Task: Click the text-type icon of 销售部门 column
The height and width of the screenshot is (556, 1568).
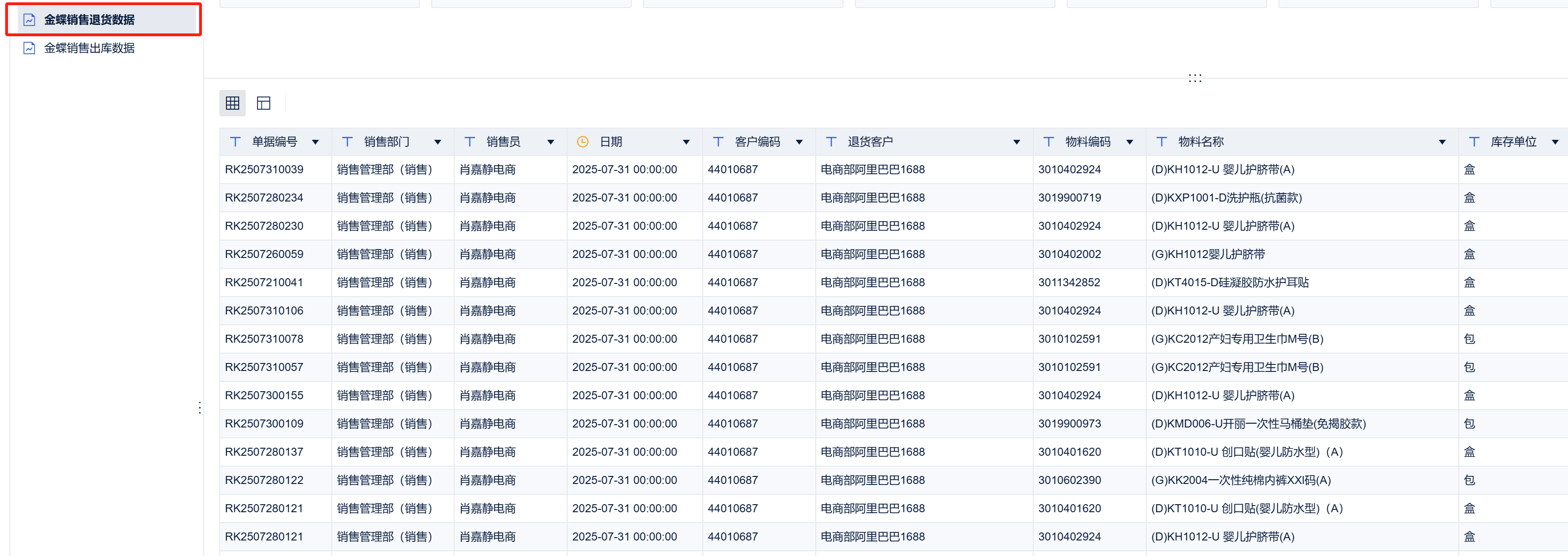Action: click(347, 142)
